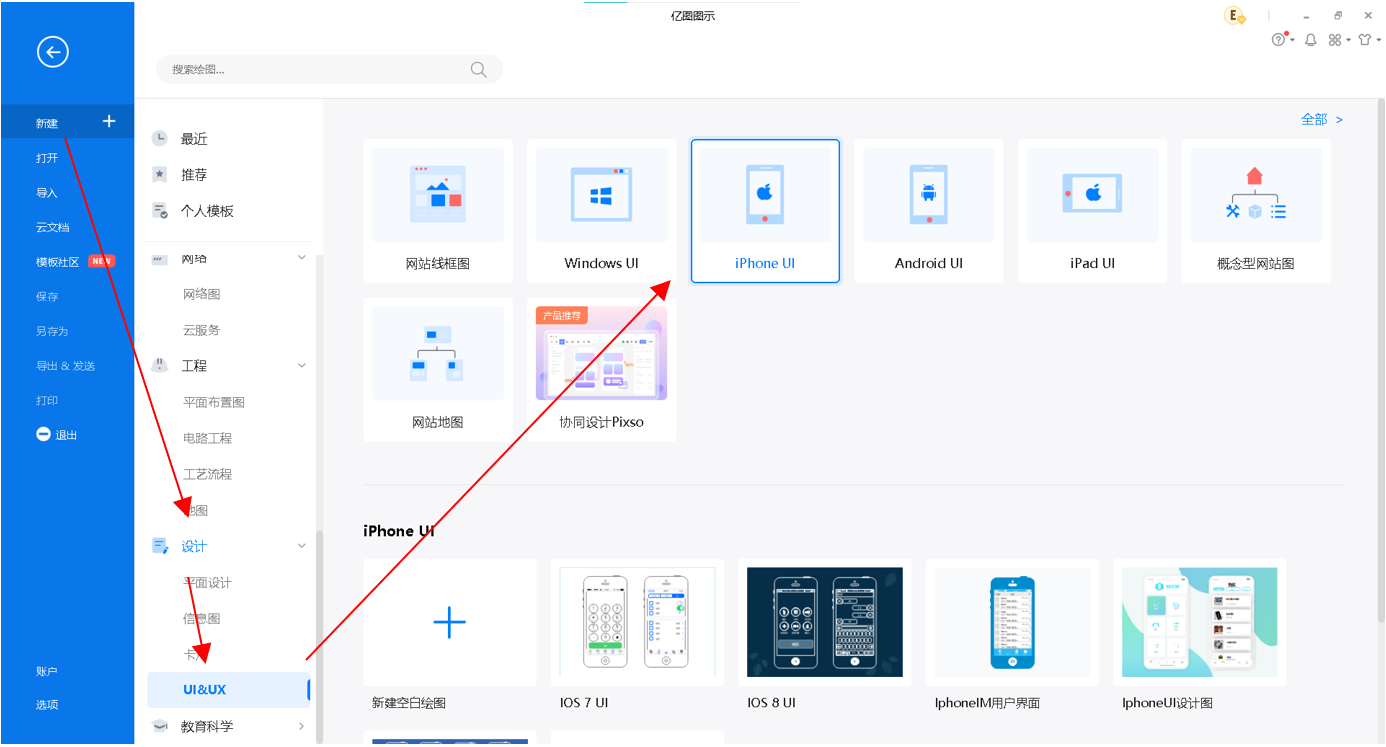Open the user account avatar icon

1235,16
